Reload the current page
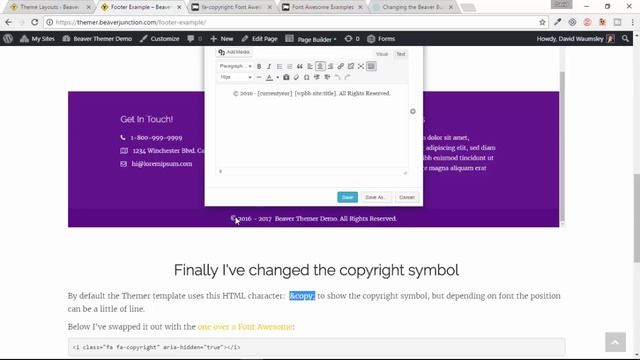640x360 pixels. (x=35, y=22)
